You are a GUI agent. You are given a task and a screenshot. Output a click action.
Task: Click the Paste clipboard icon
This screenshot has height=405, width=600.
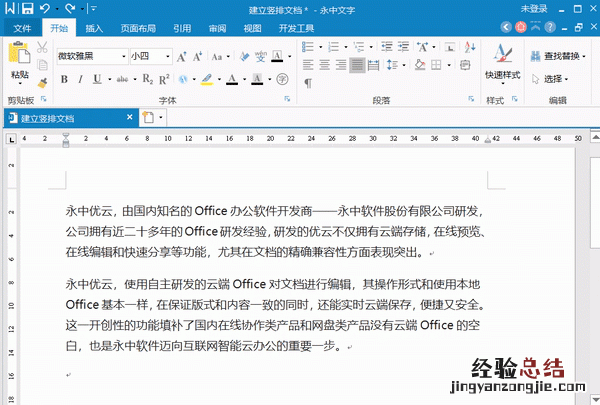pos(19,52)
